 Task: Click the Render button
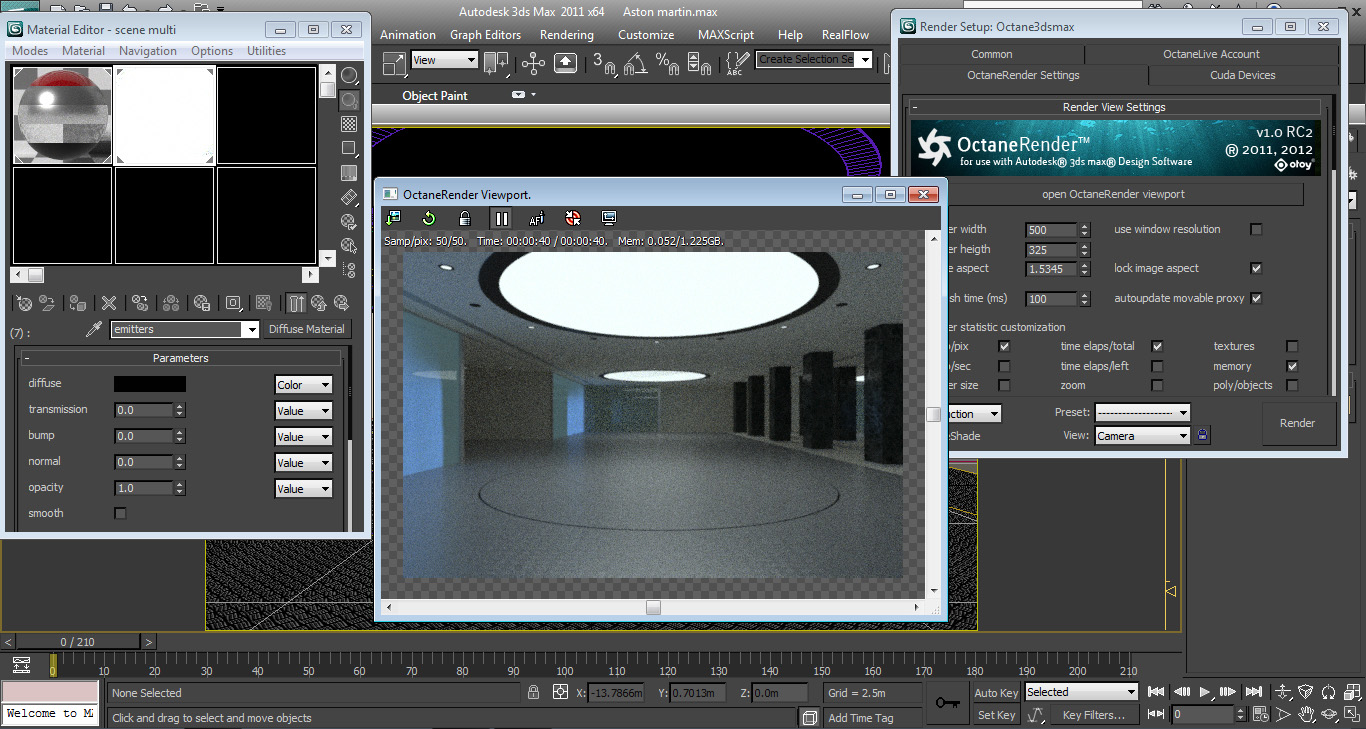click(1298, 423)
